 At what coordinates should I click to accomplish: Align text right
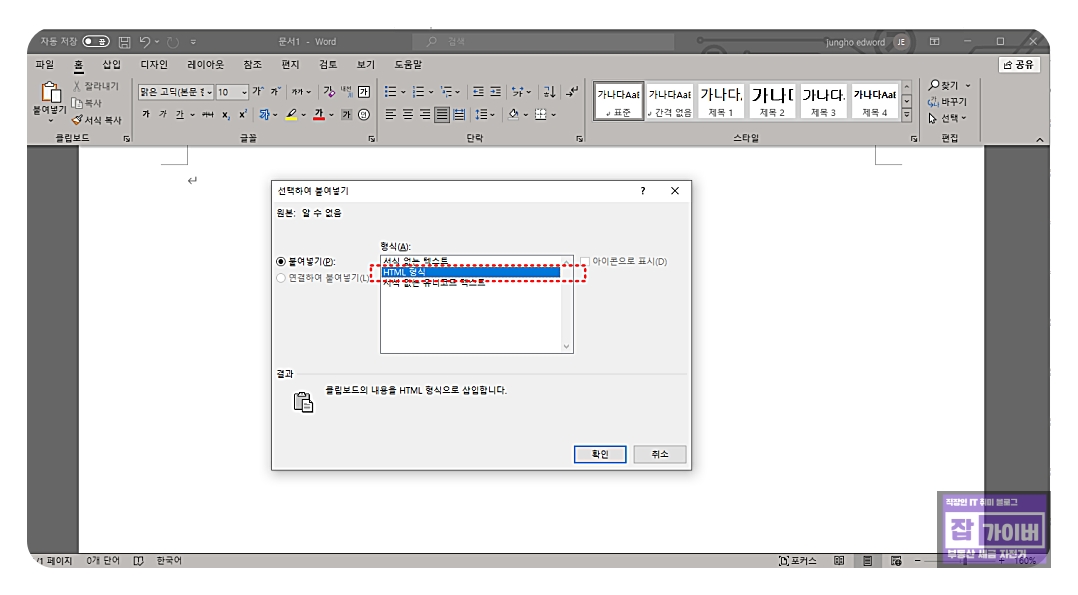[x=425, y=114]
